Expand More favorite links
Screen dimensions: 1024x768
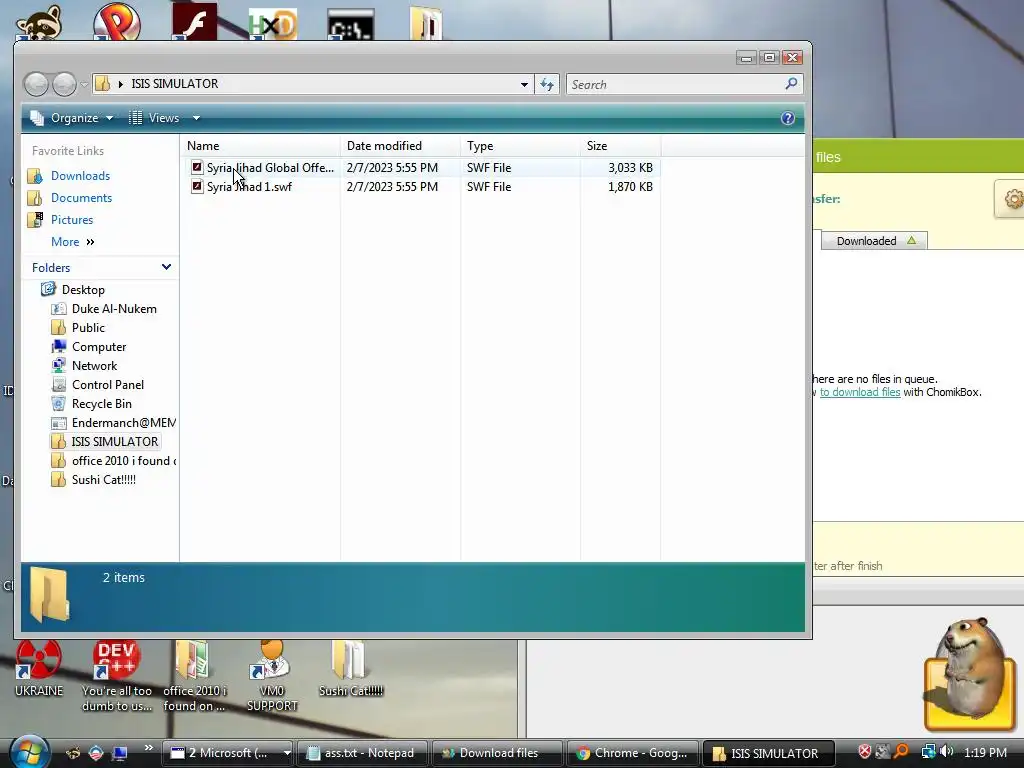point(72,242)
